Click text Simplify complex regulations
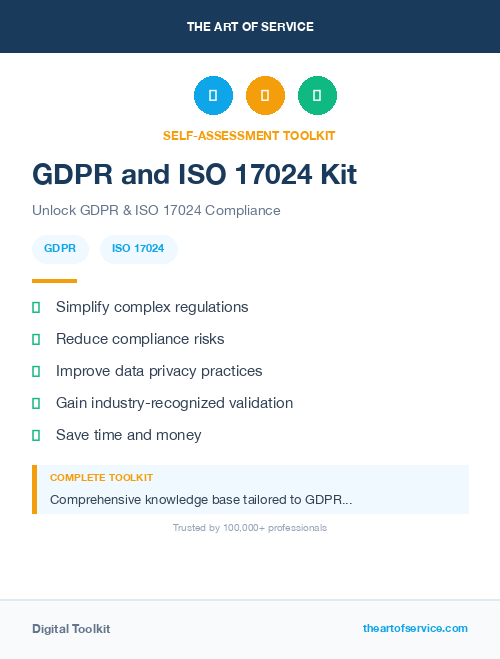This screenshot has width=500, height=659. point(152,307)
